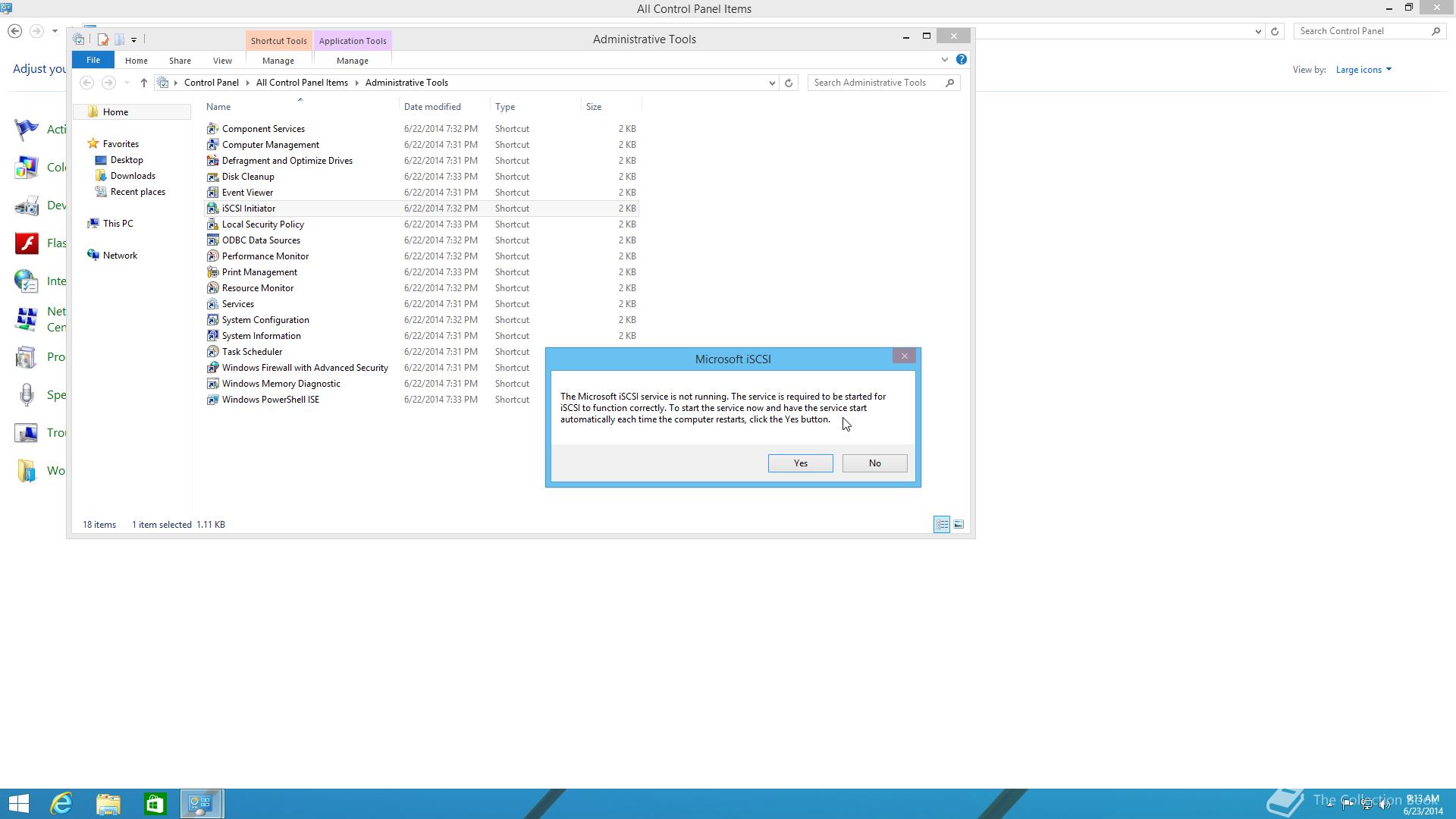Select the Windows Memory Diagnostic icon
This screenshot has width=1456, height=819.
point(212,384)
